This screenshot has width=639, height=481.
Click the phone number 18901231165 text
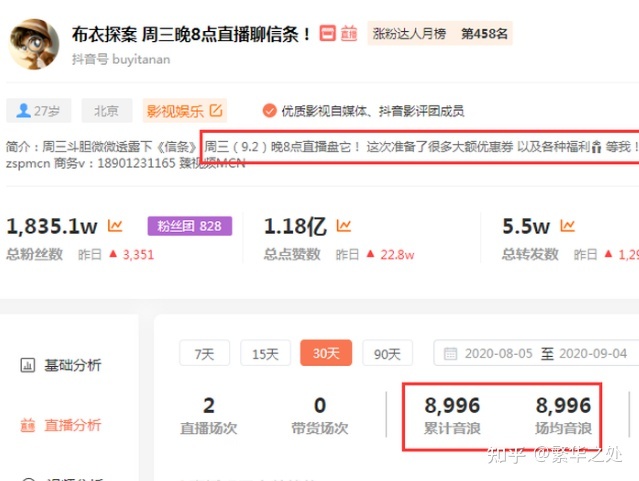[137, 163]
